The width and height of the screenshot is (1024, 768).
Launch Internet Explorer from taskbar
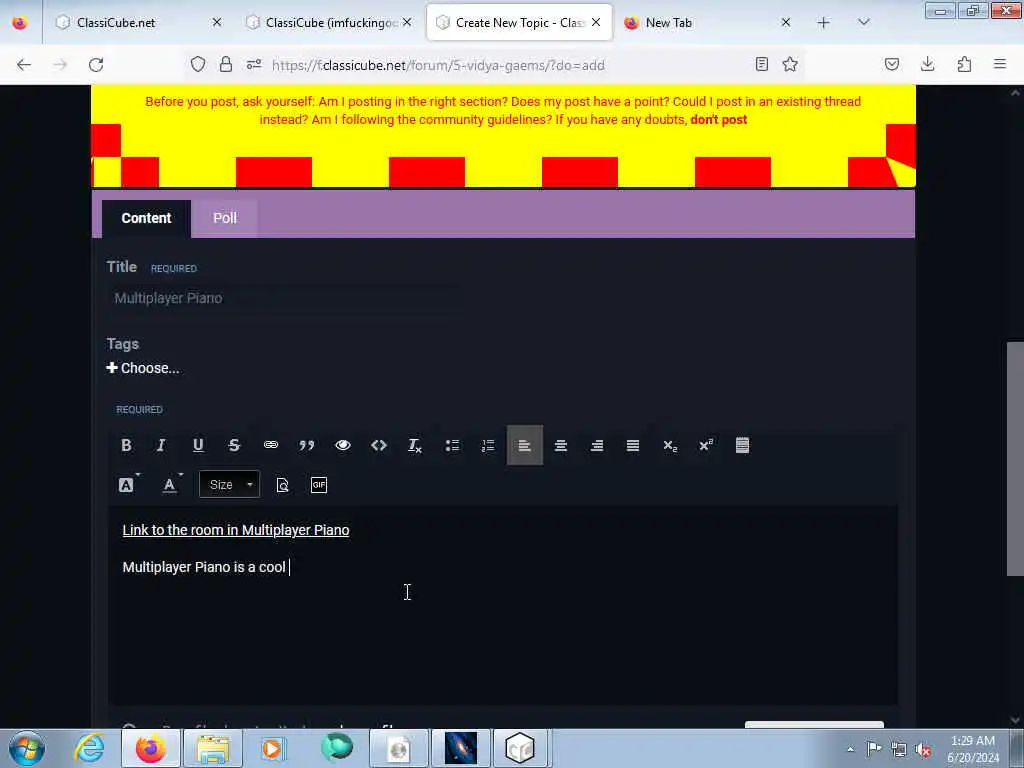[89, 748]
